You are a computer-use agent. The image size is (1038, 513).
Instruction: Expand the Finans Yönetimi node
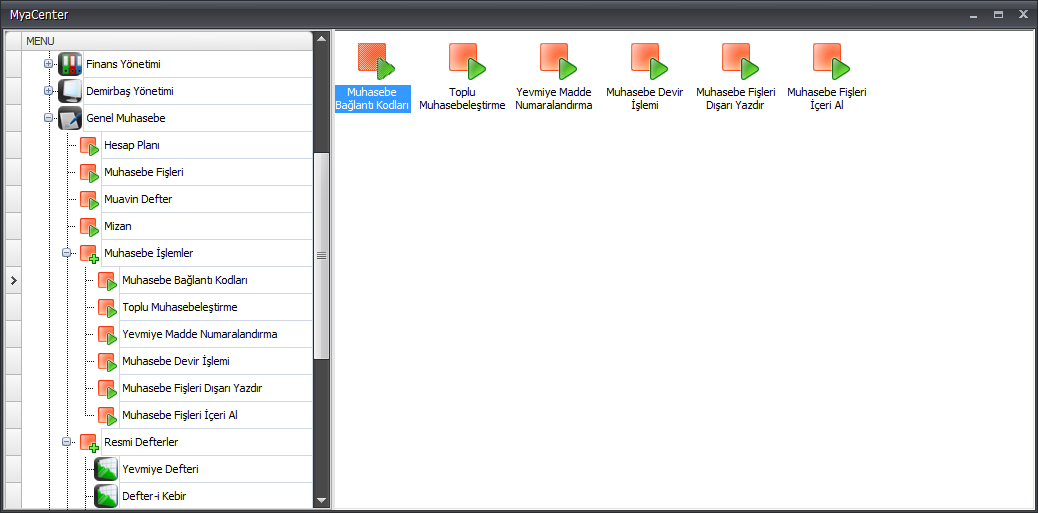[48, 64]
